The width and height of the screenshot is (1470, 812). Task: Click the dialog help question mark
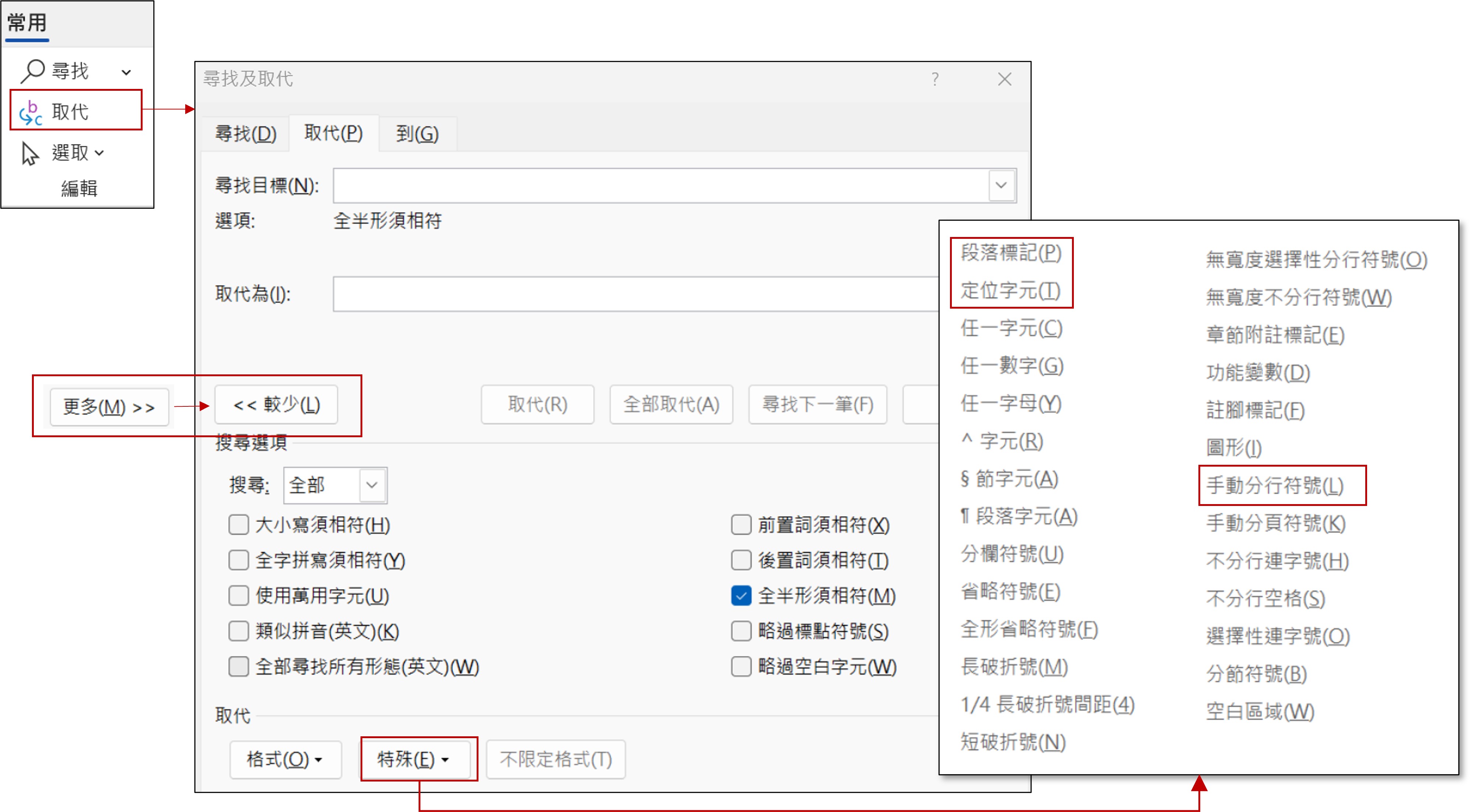[935, 79]
